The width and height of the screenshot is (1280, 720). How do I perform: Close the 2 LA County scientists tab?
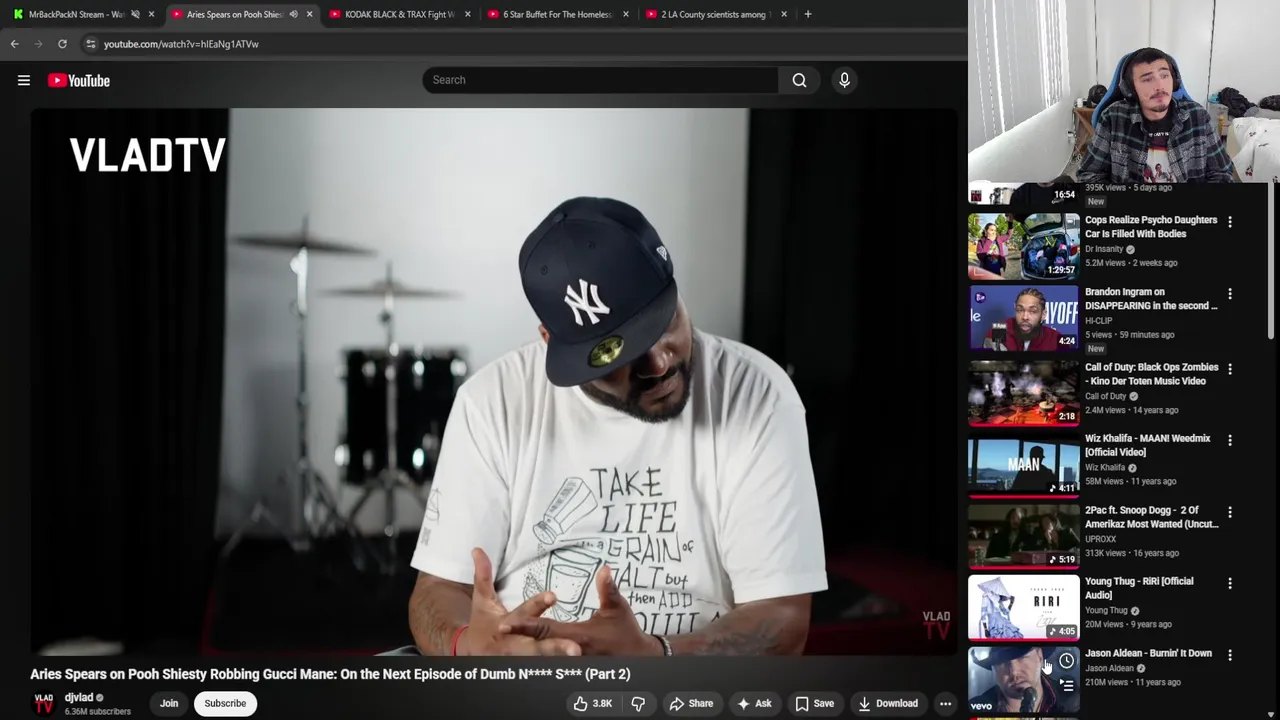point(784,14)
